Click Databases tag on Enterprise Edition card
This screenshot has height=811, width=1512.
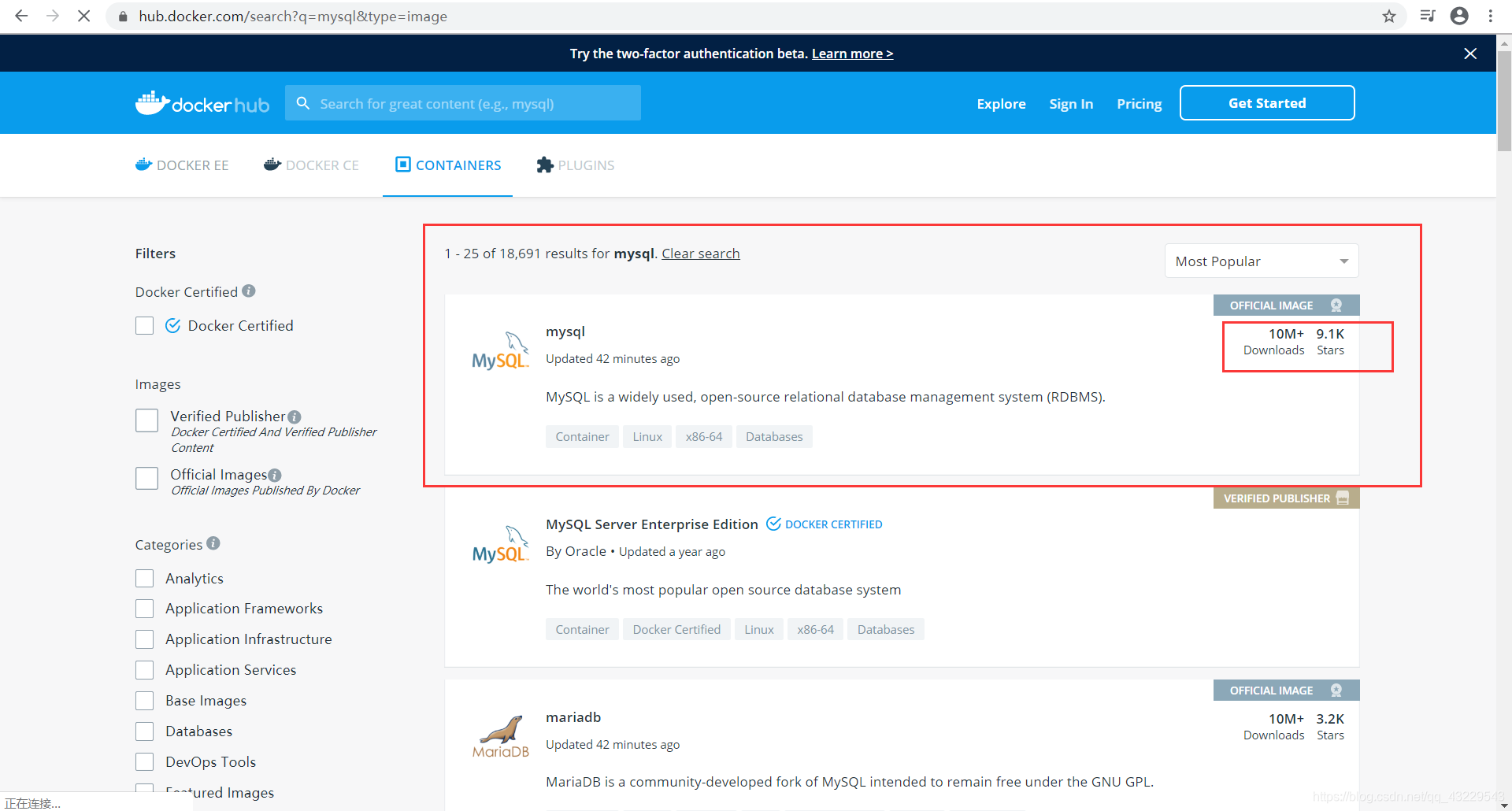tap(886, 630)
